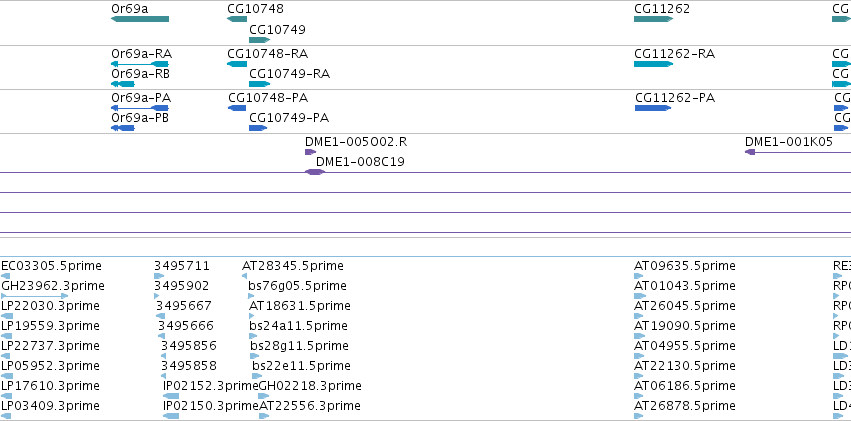Select the GH23962.3prime EST span line
The image size is (851, 421).
(x=34, y=296)
